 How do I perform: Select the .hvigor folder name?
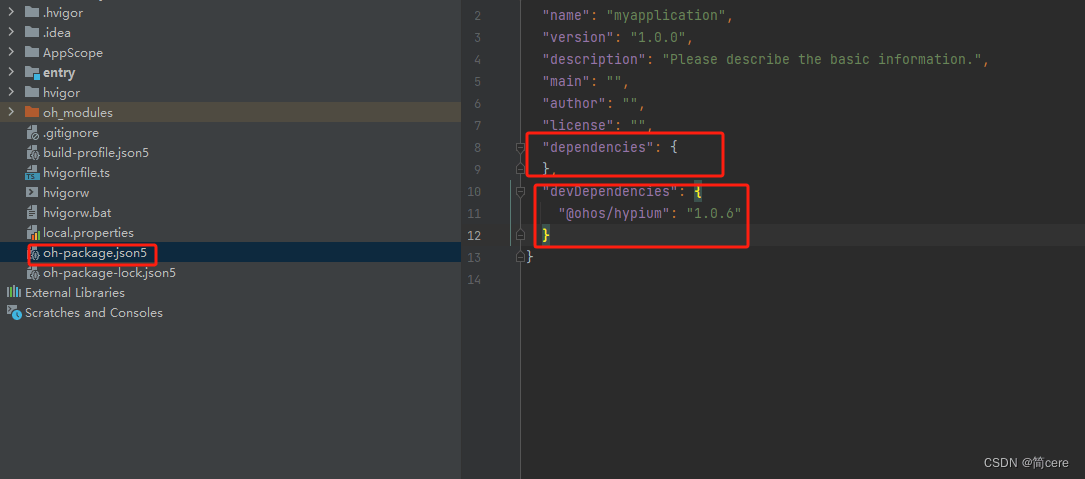tap(63, 12)
